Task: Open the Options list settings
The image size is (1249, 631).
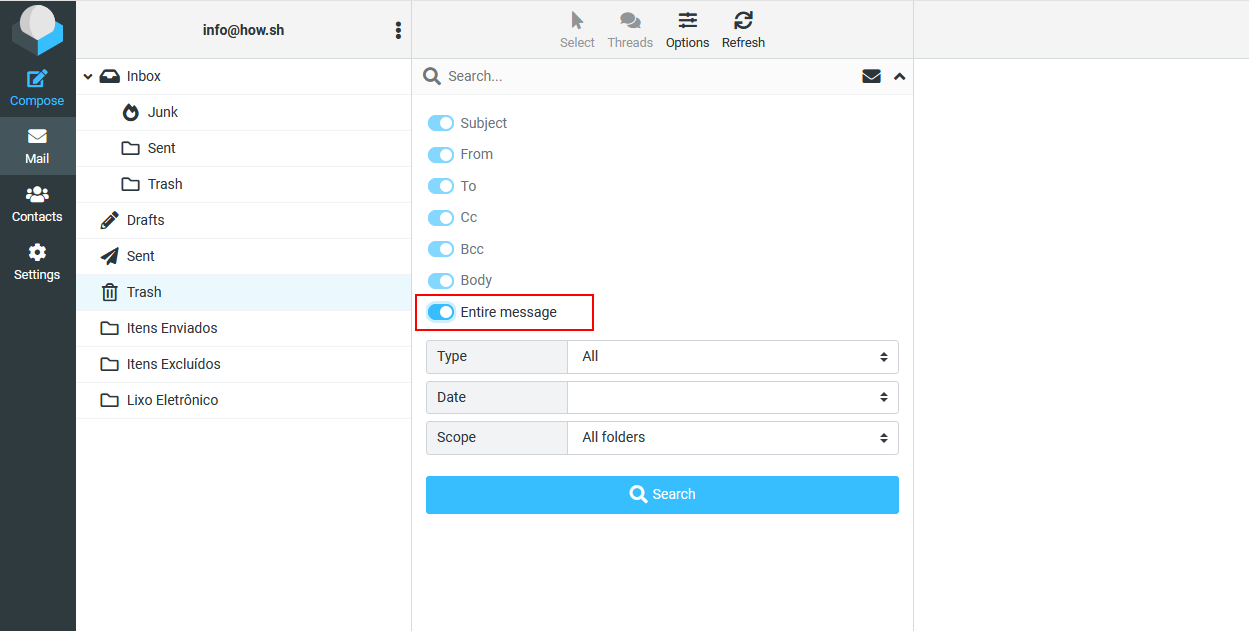Action: coord(688,30)
